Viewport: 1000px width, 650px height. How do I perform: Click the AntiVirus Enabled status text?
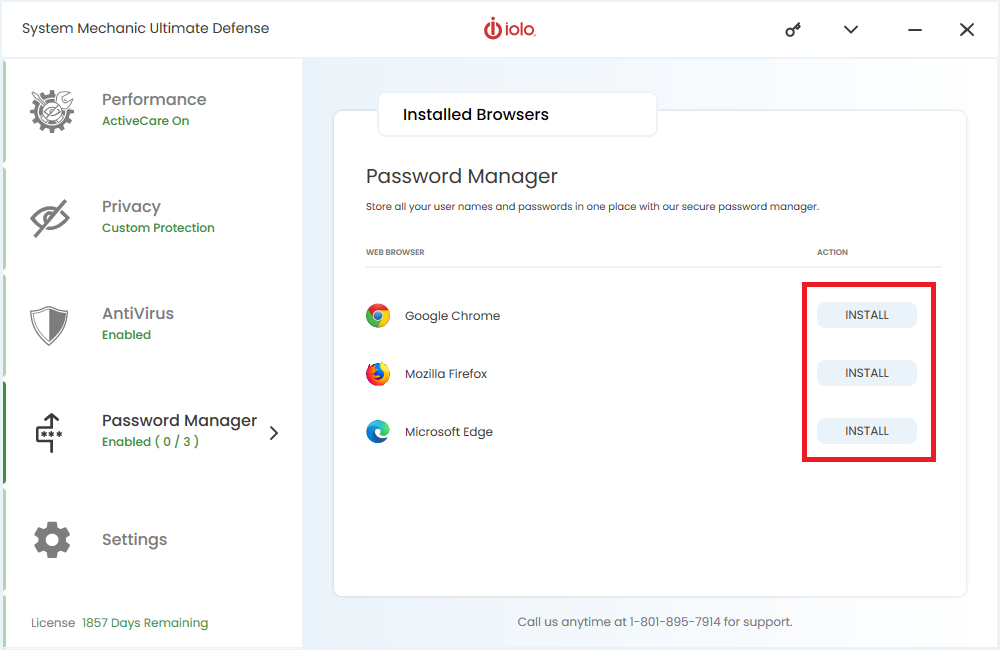pyautogui.click(x=126, y=335)
